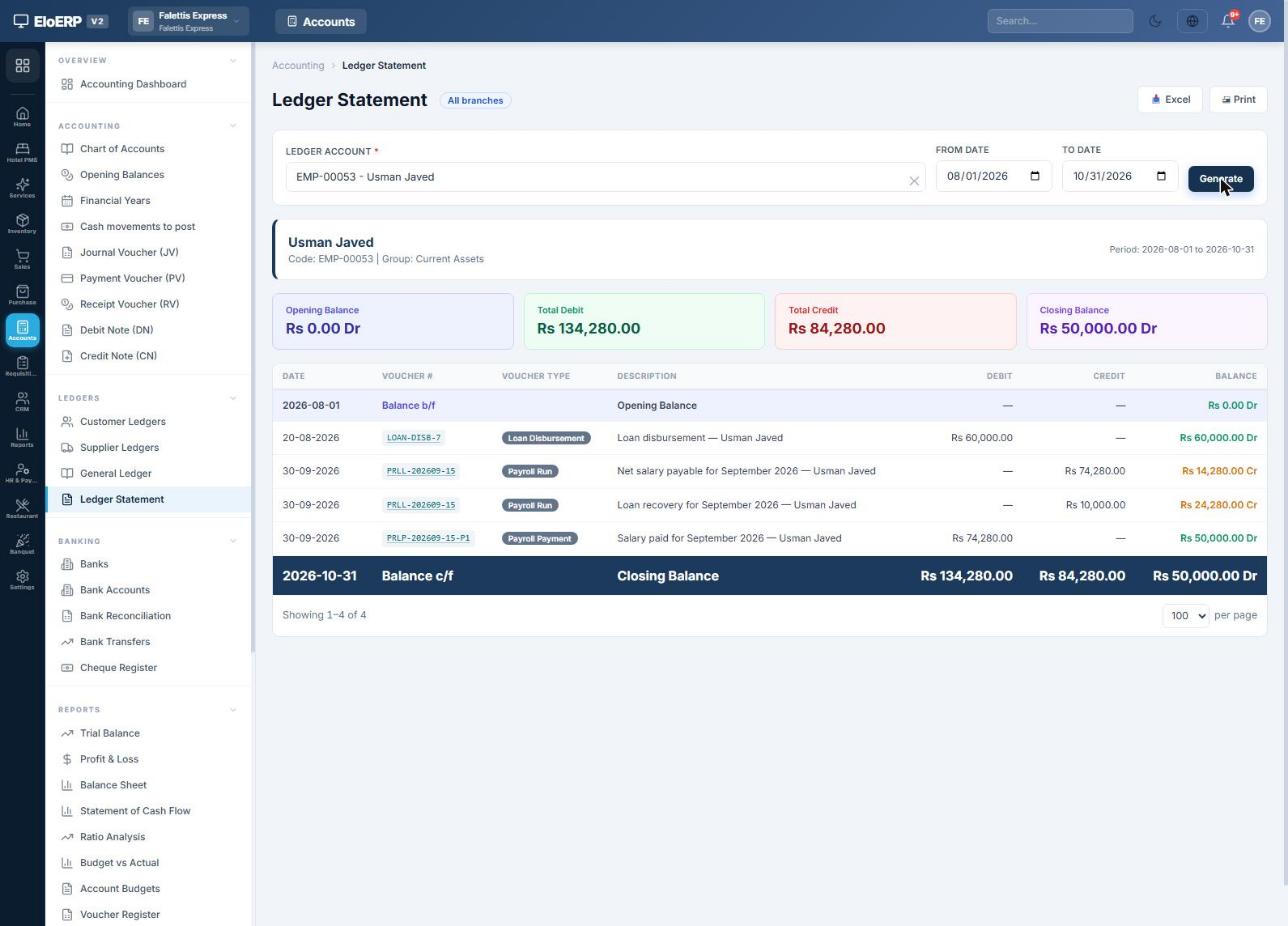This screenshot has height=926, width=1288.
Task: Open the language globe icon
Action: click(1192, 21)
